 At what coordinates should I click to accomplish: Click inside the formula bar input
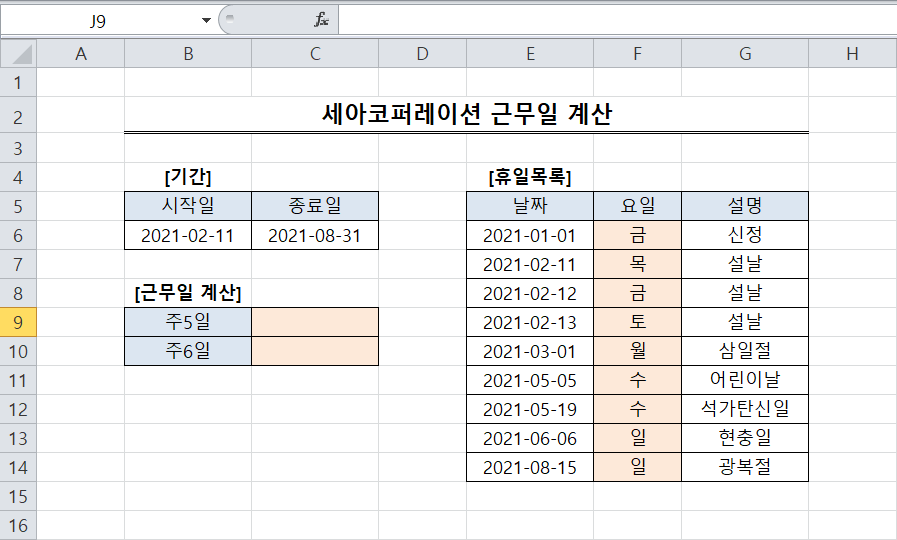[617, 21]
